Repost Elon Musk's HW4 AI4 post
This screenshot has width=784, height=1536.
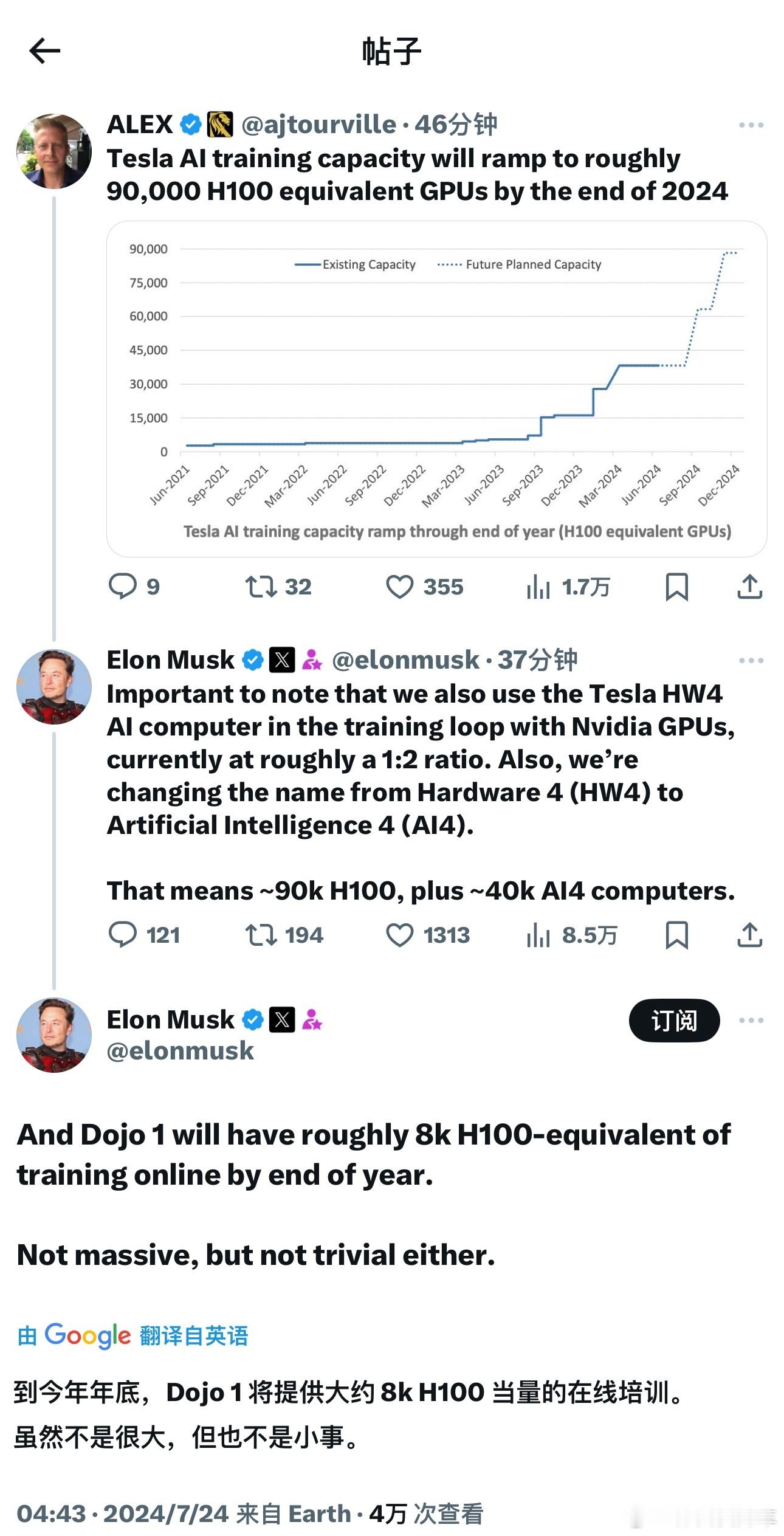[x=261, y=935]
